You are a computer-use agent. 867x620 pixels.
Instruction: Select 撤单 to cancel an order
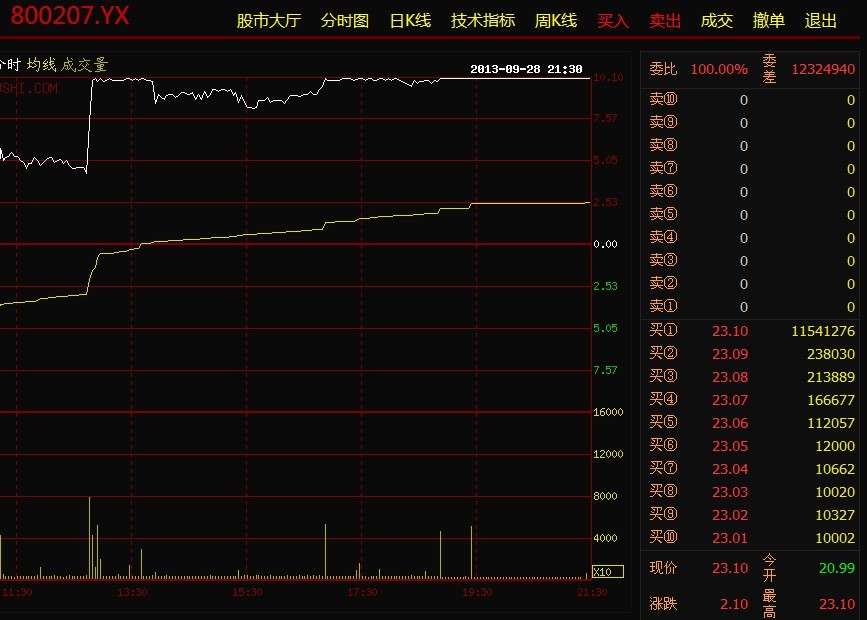tap(769, 21)
